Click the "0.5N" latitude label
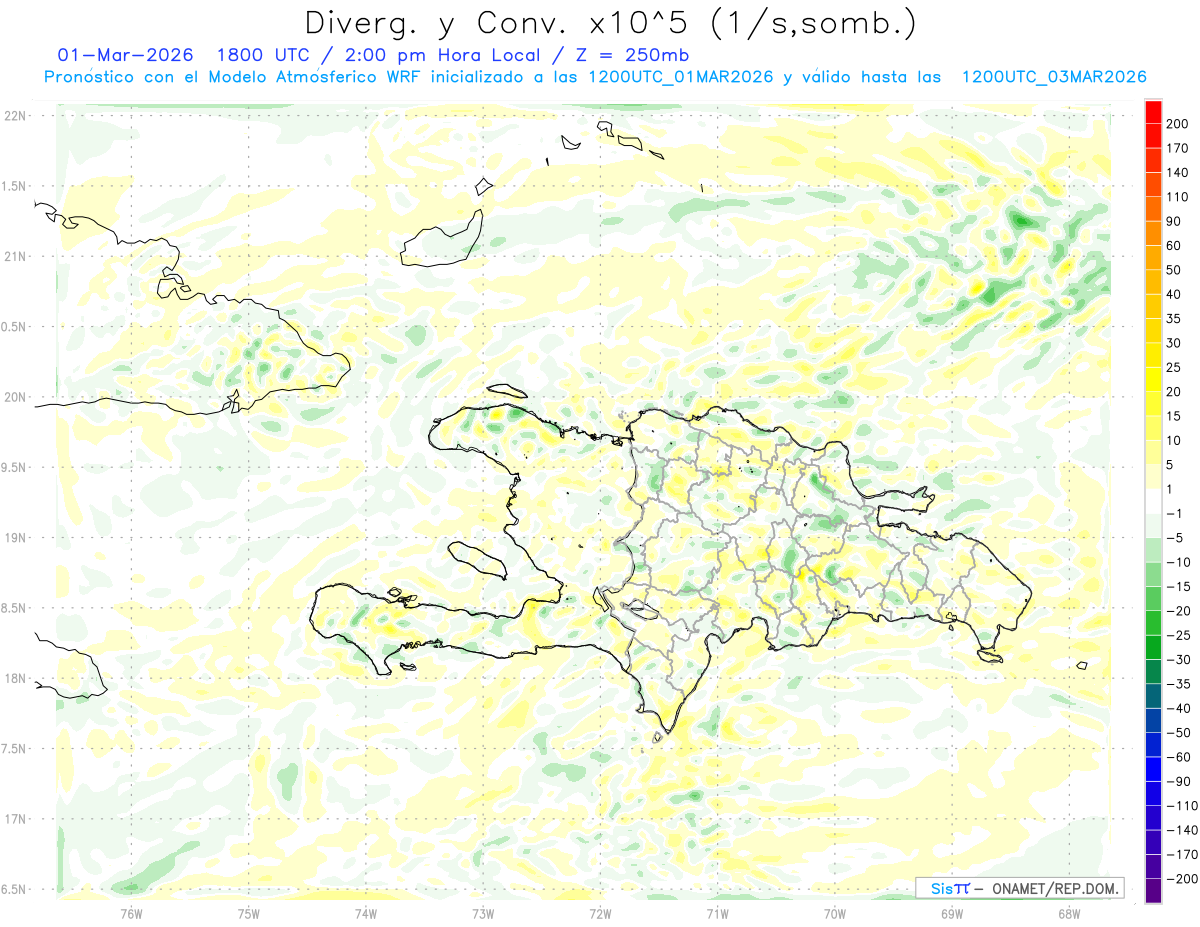 tap(14, 327)
